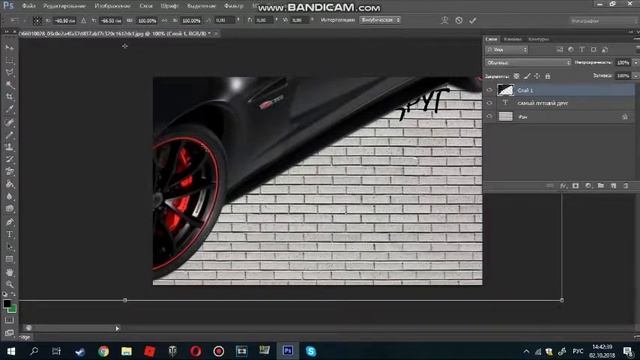Open Выделение menu
This screenshot has width=640, height=360.
click(x=201, y=6)
